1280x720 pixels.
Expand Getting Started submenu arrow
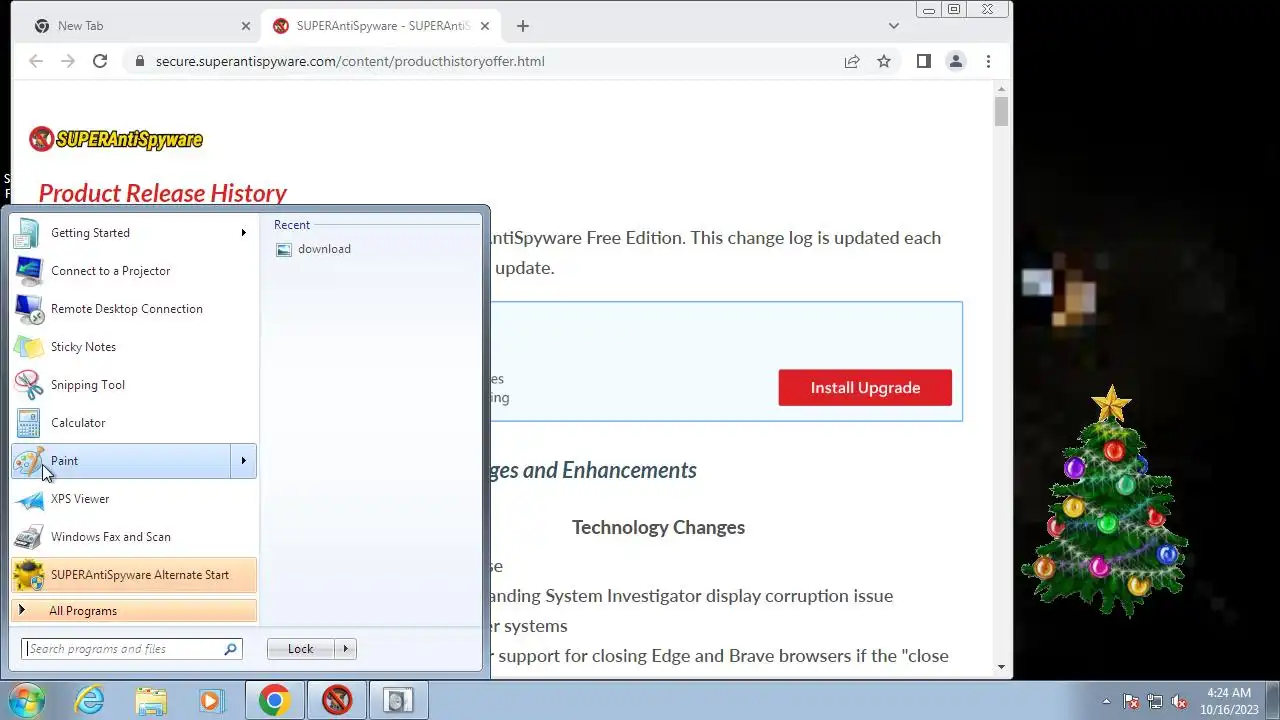[x=243, y=233]
